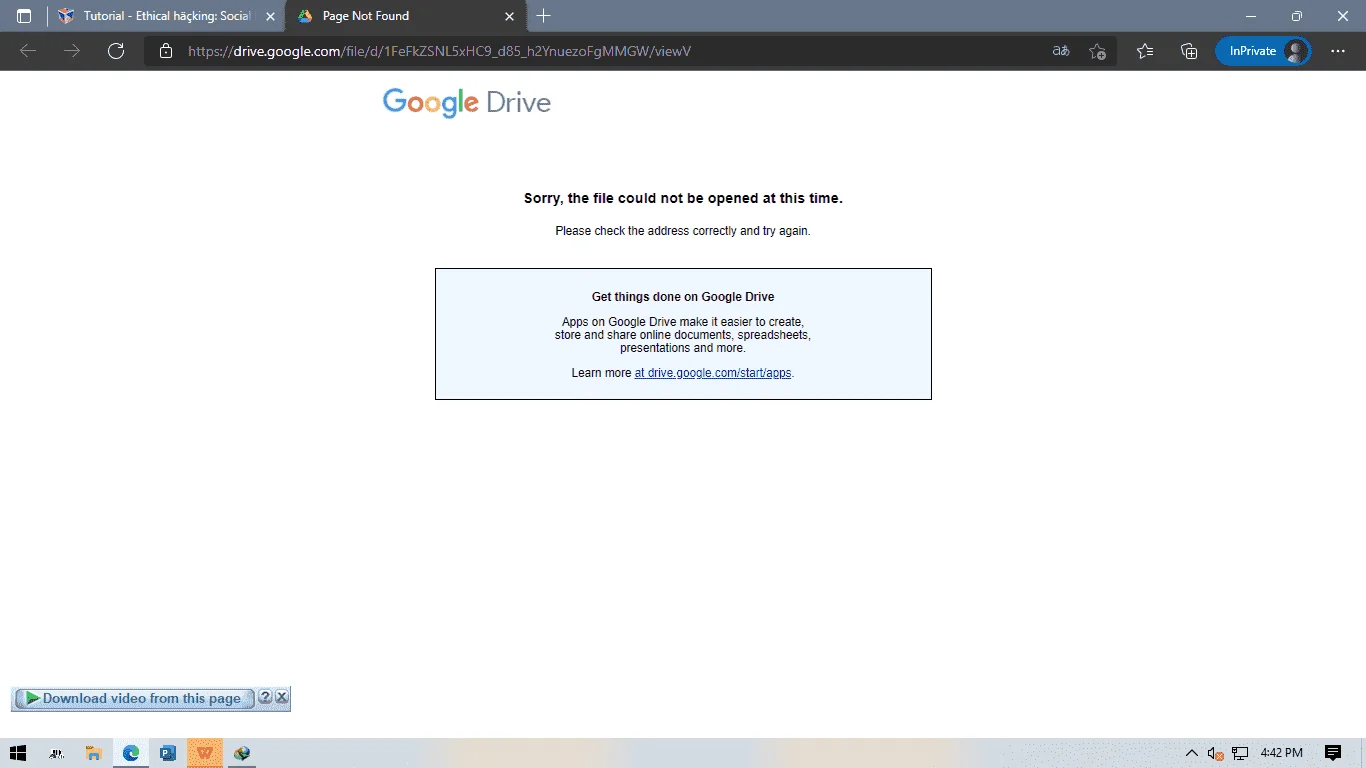Open File Explorer from taskbar
This screenshot has height=768, width=1366.
pyautogui.click(x=93, y=753)
